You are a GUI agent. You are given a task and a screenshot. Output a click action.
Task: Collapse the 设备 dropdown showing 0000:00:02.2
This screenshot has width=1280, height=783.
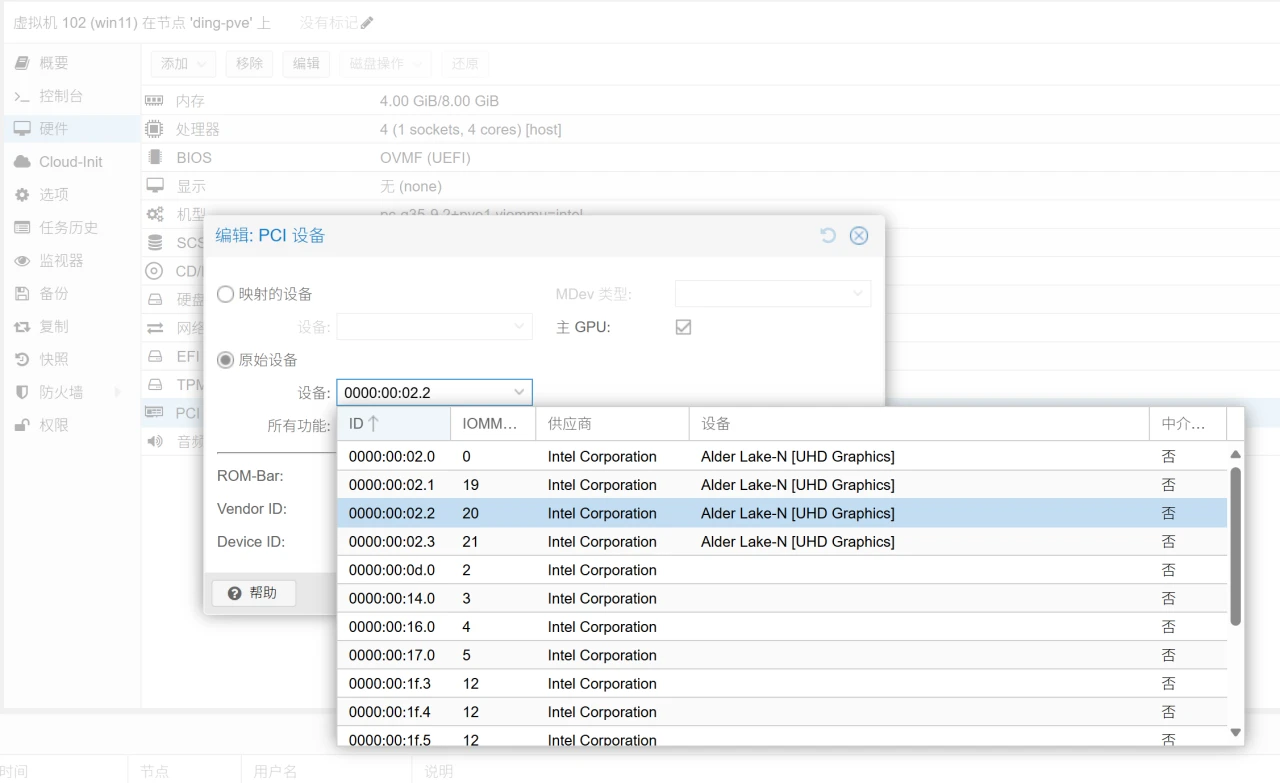coord(519,393)
